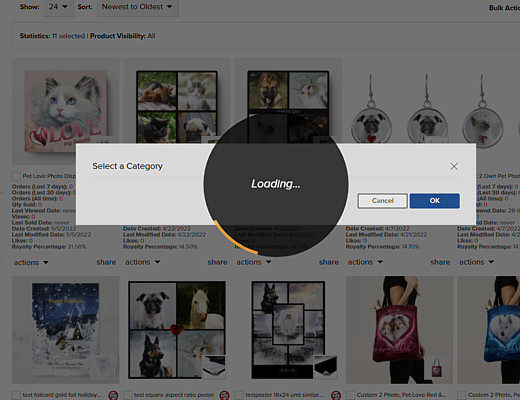Open the blue tote bag thumbnail
This screenshot has width=520, height=400.
(x=489, y=330)
